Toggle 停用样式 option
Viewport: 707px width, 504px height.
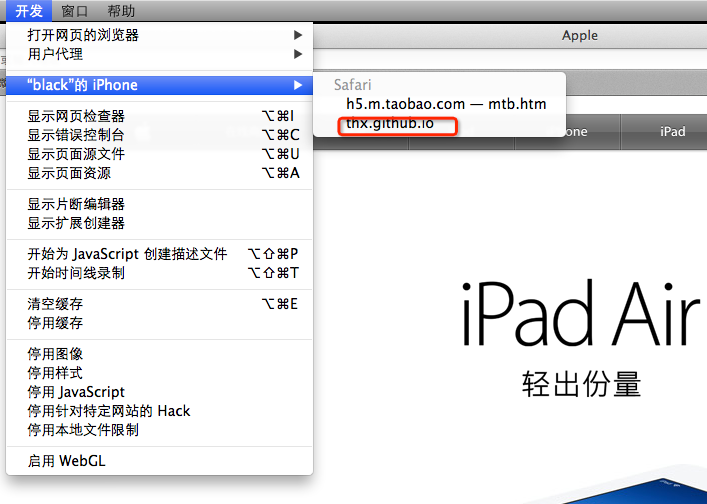click(159, 373)
